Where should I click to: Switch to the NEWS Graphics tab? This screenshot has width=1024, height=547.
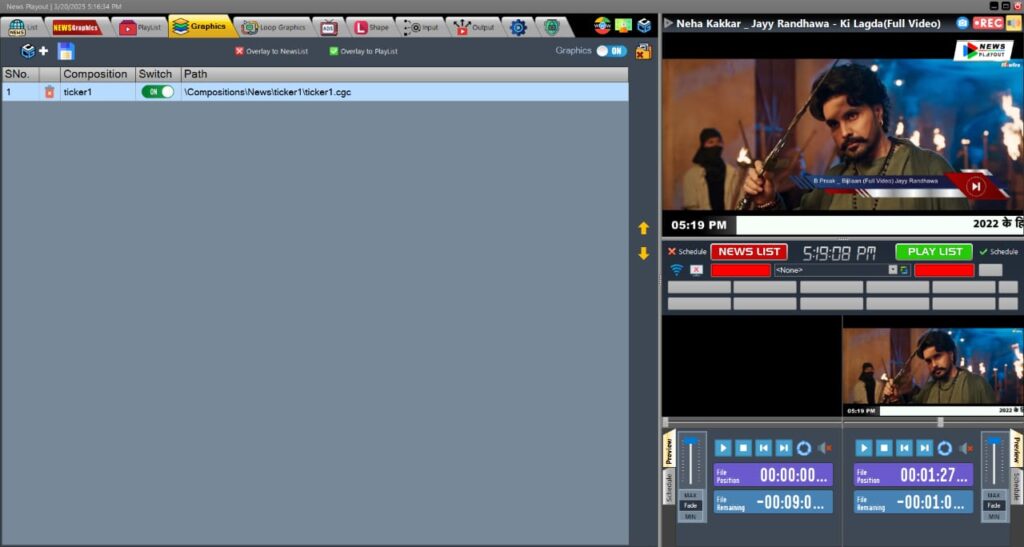(x=77, y=27)
